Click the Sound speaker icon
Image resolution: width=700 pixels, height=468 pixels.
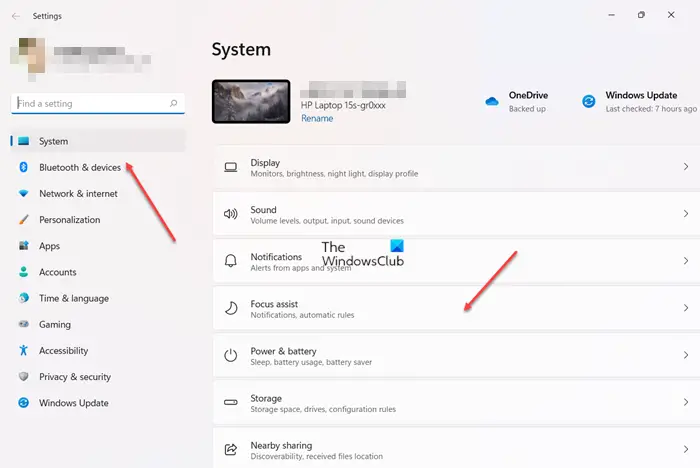point(231,214)
